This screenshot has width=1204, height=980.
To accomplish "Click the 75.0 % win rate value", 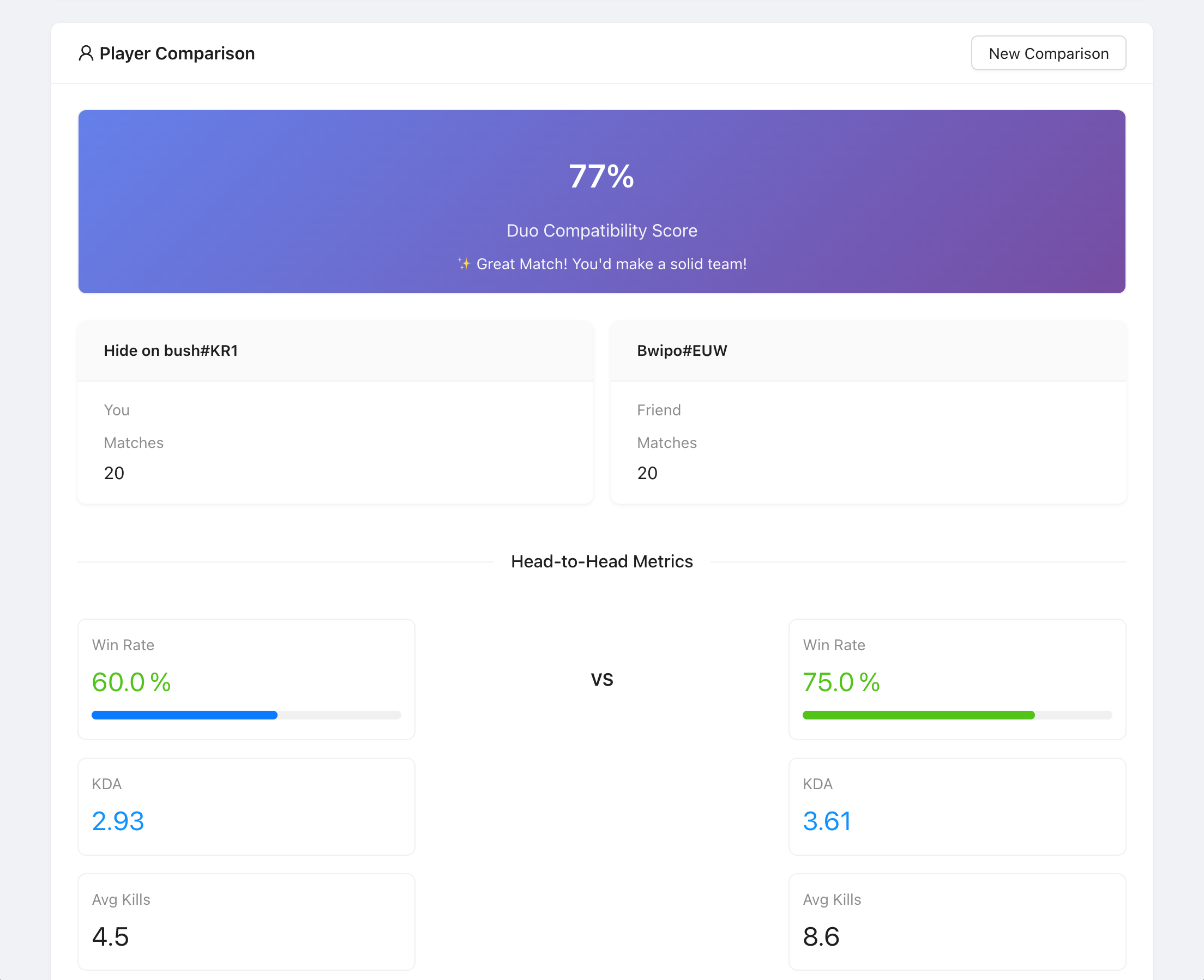I will [841, 682].
